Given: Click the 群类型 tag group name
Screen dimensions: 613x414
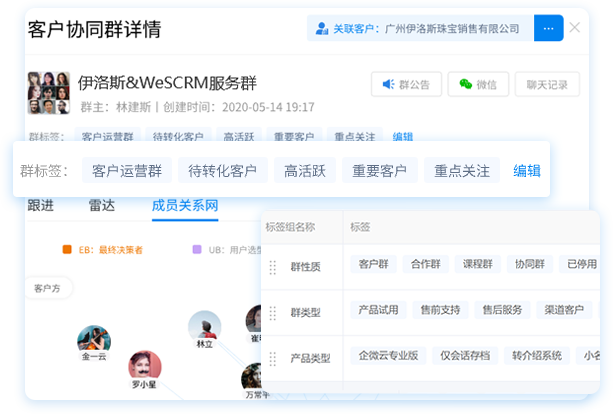Looking at the screenshot, I should [x=306, y=313].
